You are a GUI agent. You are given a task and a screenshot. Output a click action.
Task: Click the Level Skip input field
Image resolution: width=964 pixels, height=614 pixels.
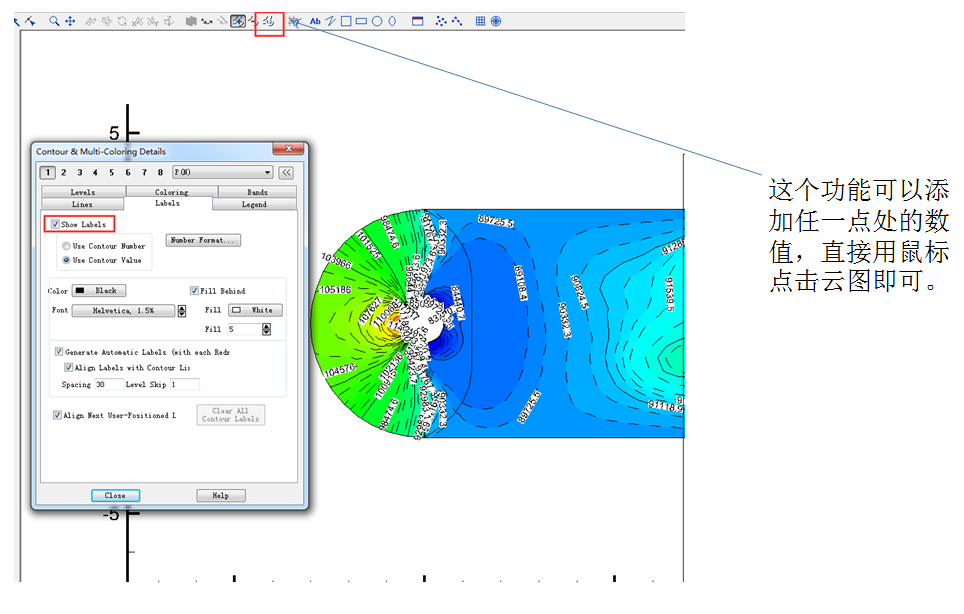[x=184, y=385]
